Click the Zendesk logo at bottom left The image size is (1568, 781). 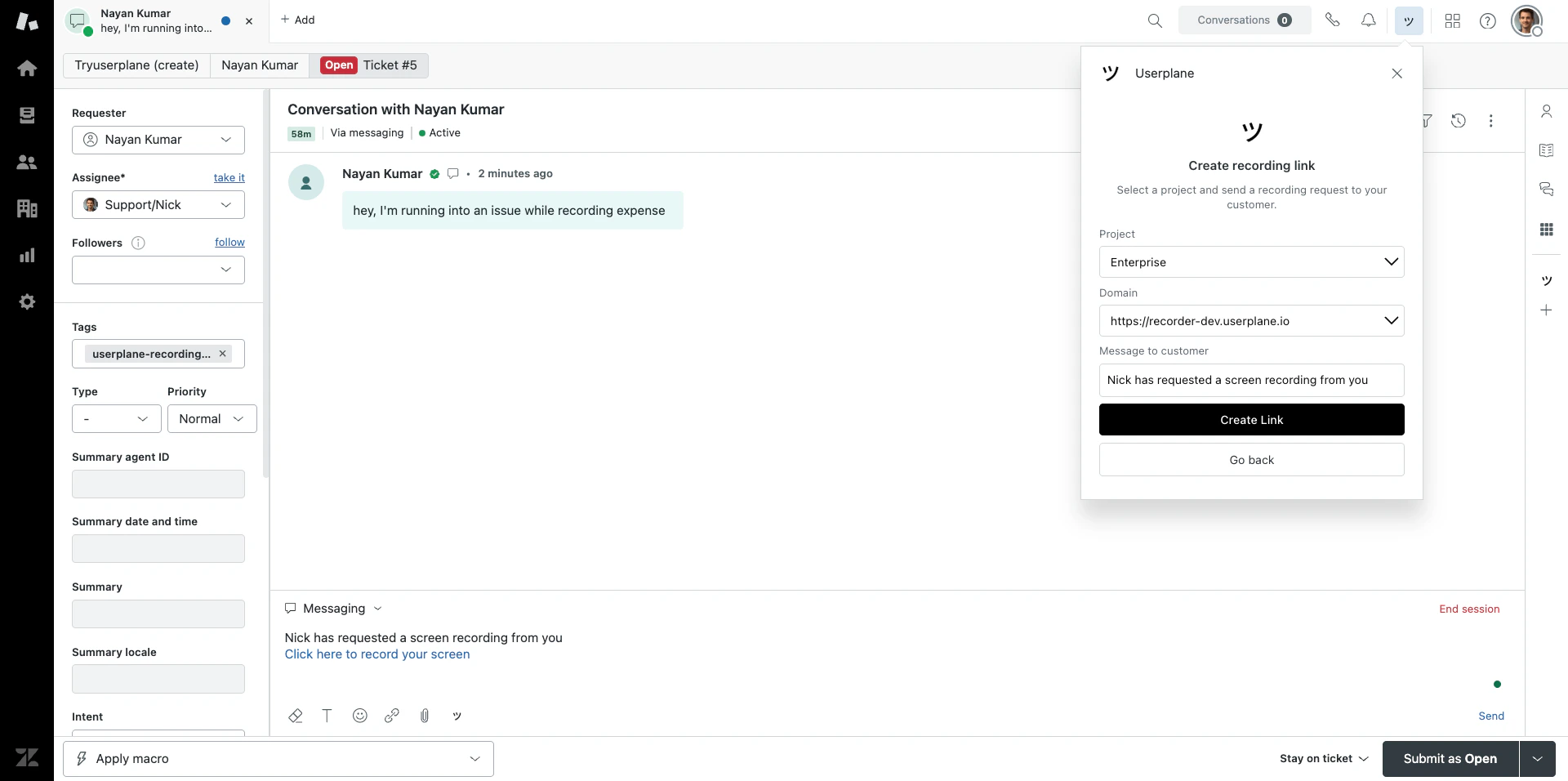27,757
